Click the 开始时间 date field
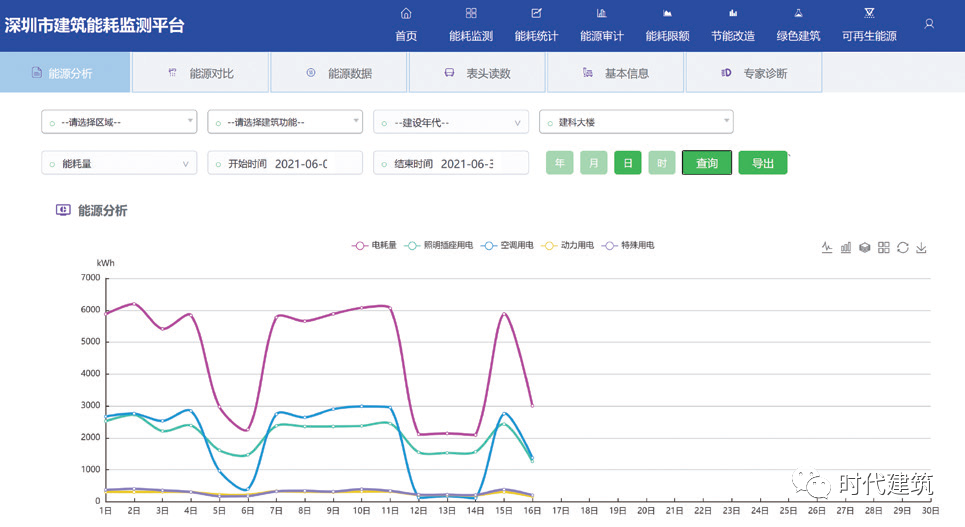Screen dimensions: 965x527 tap(285, 163)
